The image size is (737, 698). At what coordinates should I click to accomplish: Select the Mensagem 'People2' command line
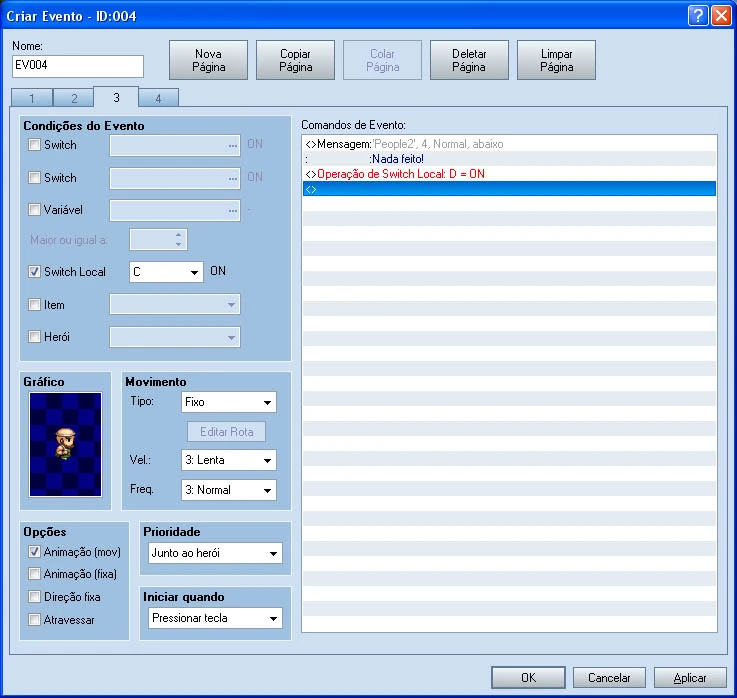click(510, 144)
